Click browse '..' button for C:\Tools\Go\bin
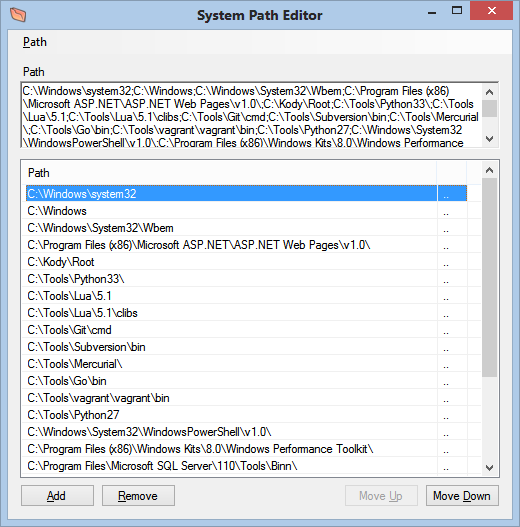 pos(452,381)
